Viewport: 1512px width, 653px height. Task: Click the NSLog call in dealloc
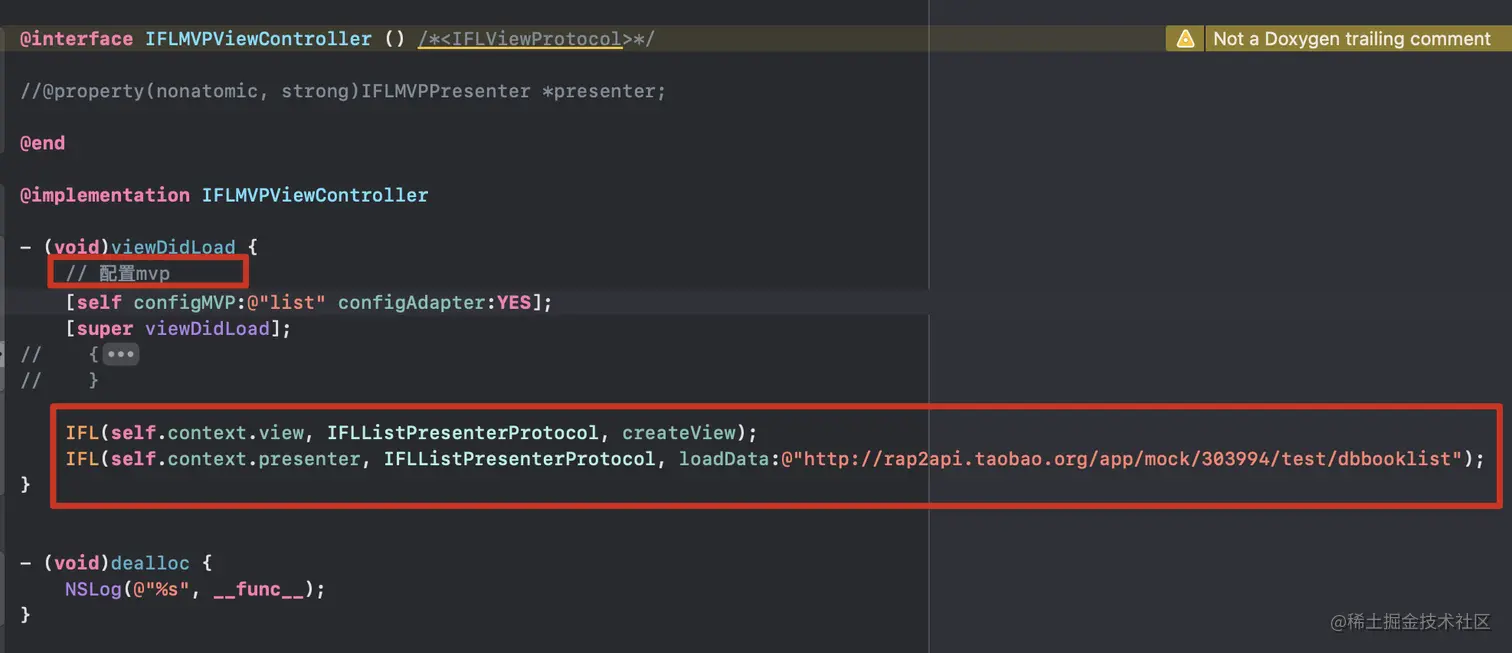[x=94, y=589]
